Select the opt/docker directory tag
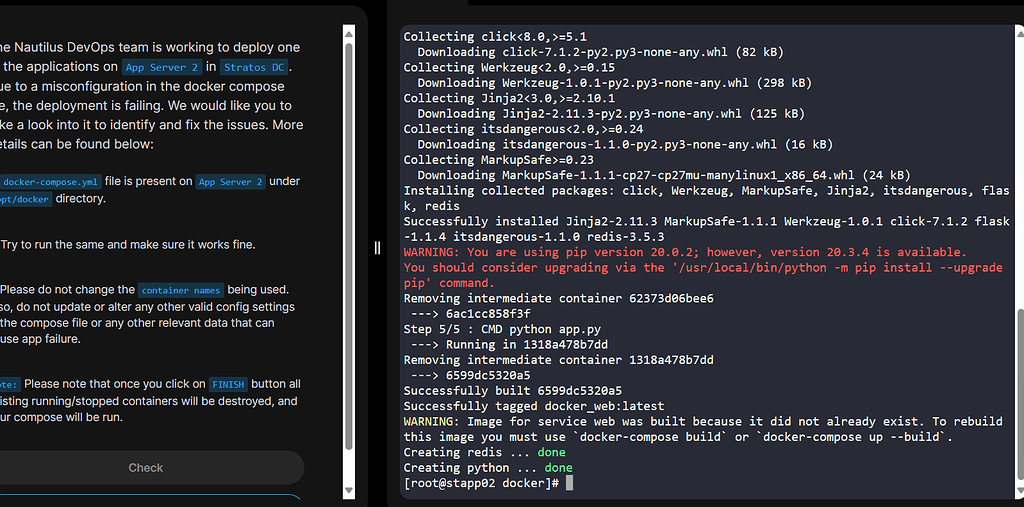The width and height of the screenshot is (1024, 507). [x=24, y=199]
